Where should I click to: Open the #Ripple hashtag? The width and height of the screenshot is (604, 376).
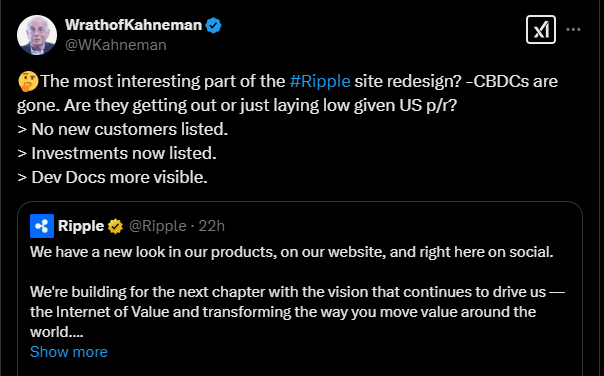pyautogui.click(x=320, y=81)
